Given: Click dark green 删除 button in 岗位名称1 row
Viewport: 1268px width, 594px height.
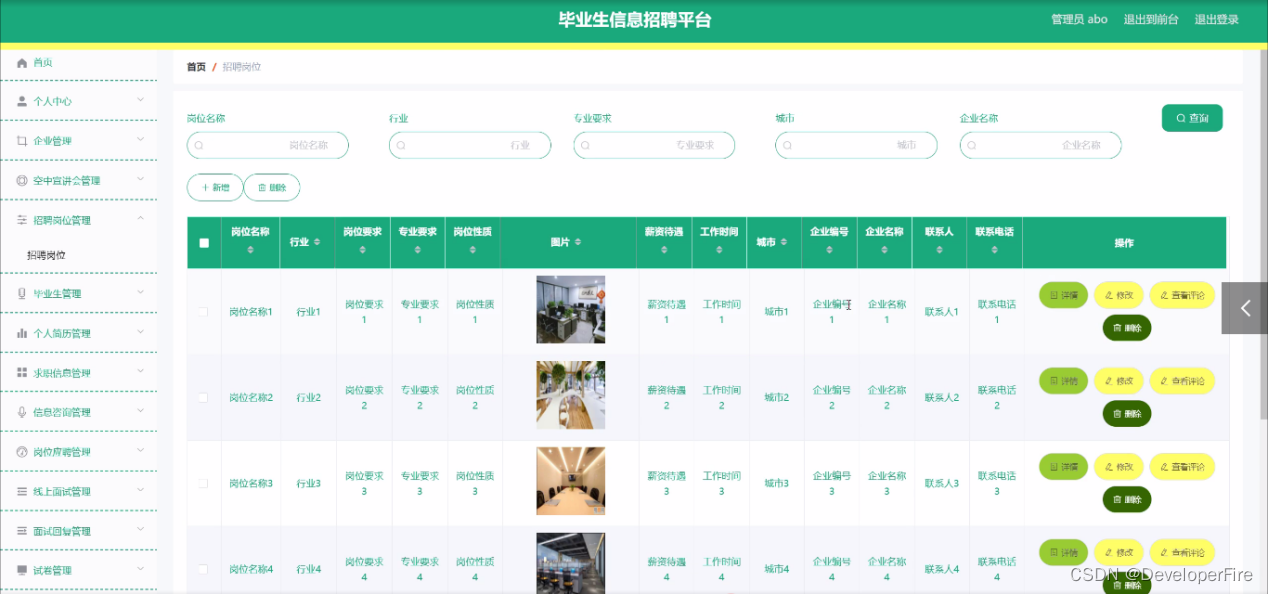Looking at the screenshot, I should coord(1126,328).
